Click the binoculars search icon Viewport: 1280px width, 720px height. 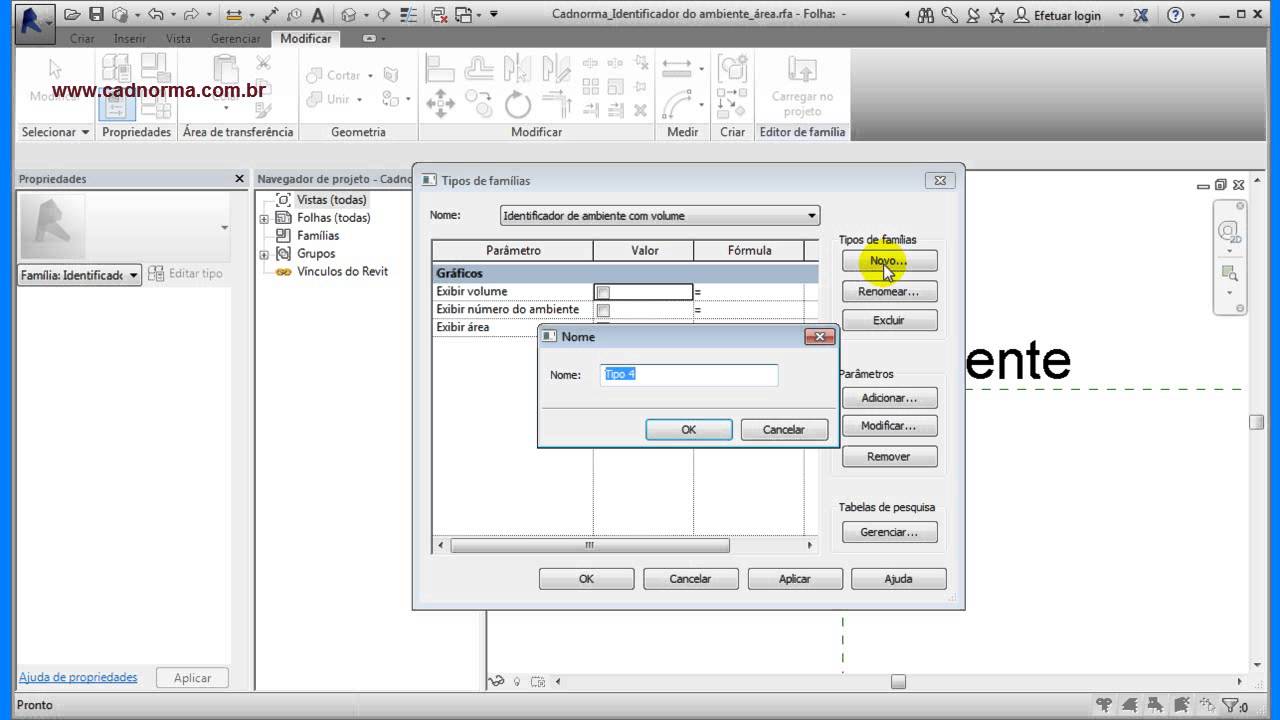click(926, 15)
